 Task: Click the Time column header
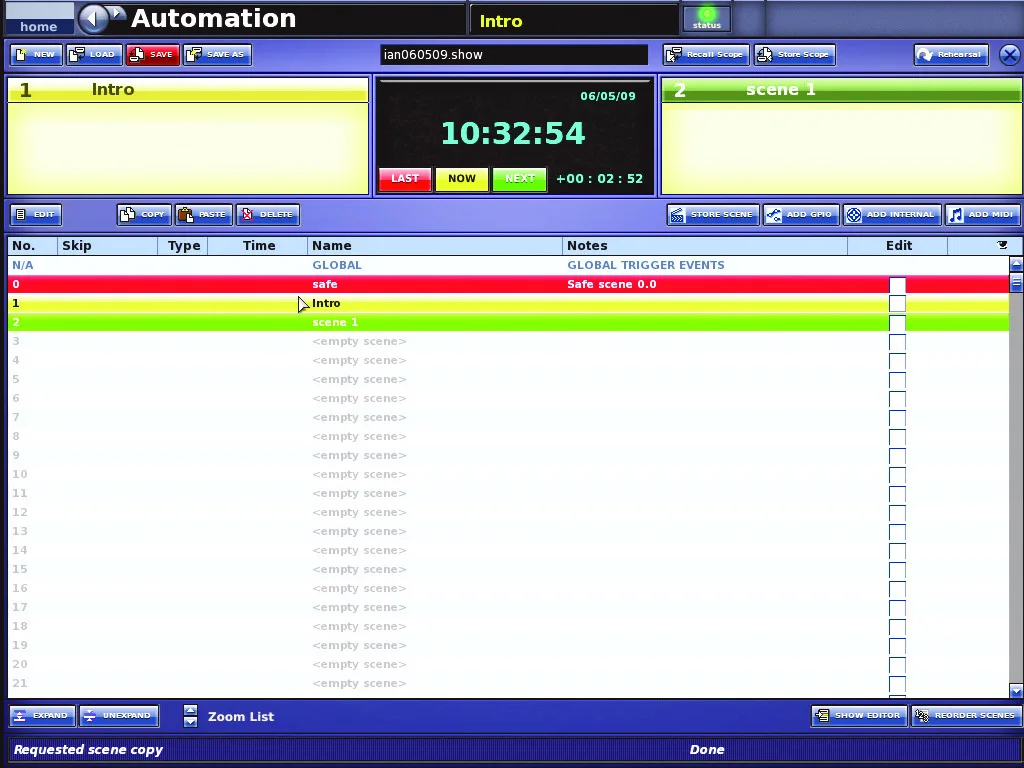pos(258,246)
